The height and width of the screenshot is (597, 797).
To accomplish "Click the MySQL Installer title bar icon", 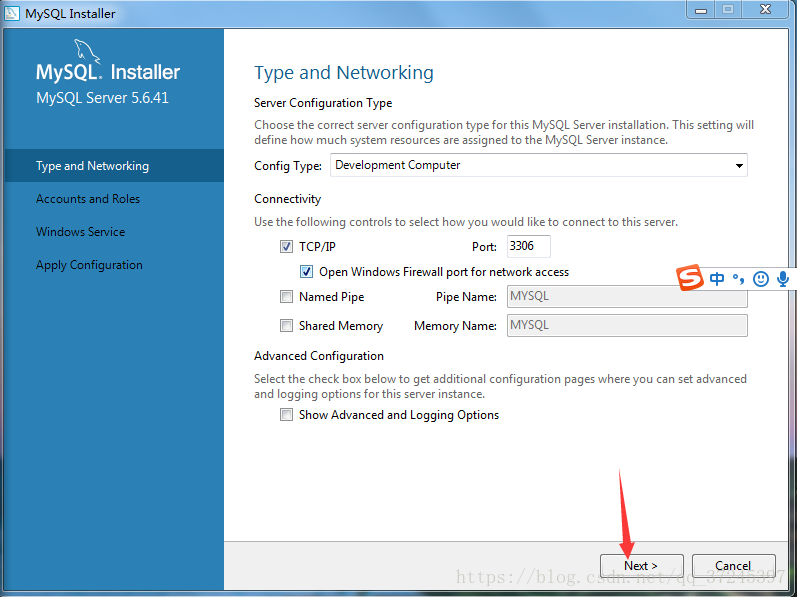I will pos(12,13).
